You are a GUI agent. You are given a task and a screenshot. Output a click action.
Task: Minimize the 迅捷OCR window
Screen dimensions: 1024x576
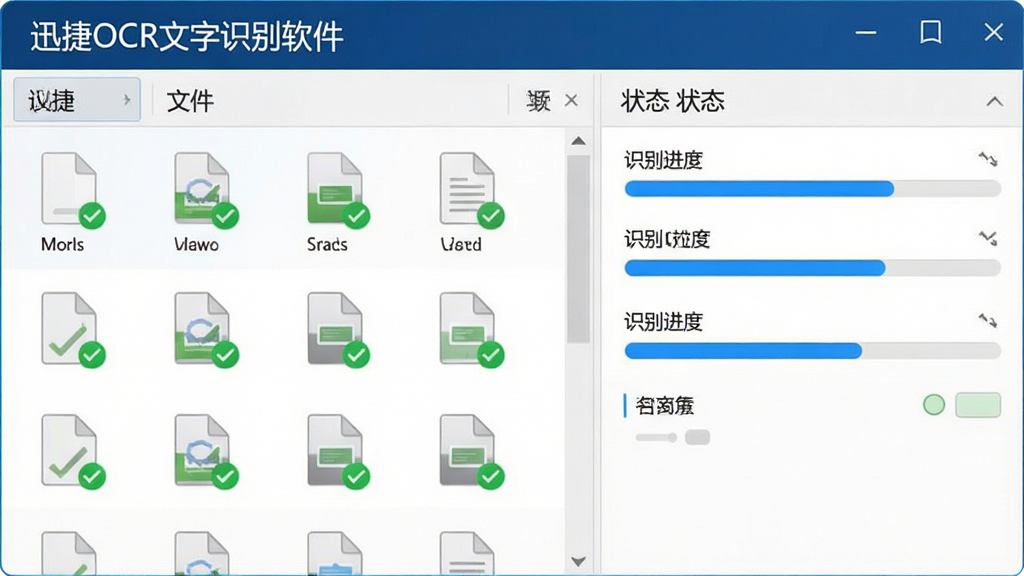tap(866, 32)
